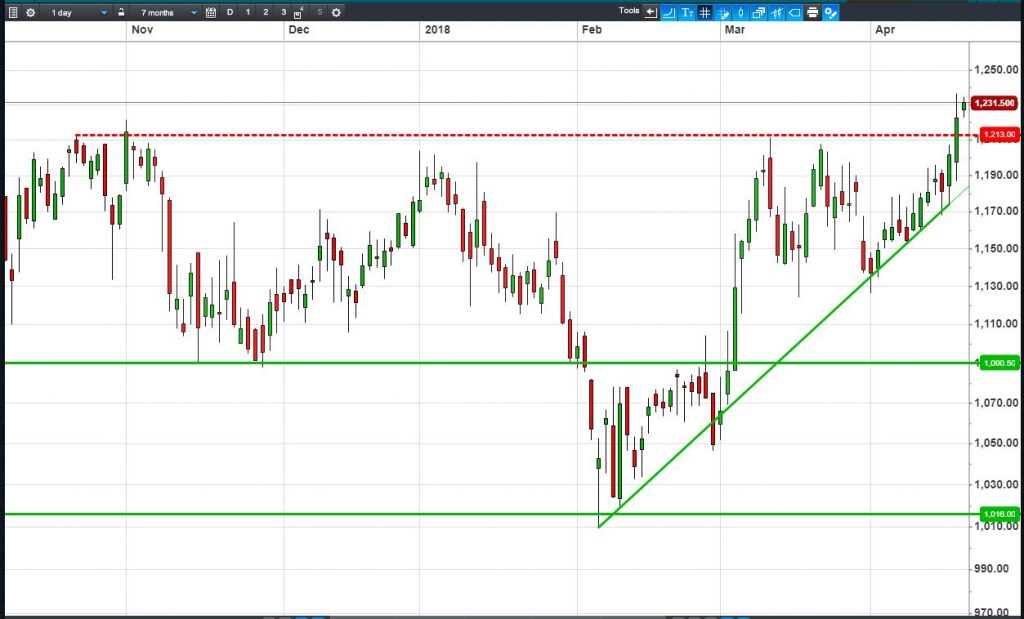Select chart preset 2
Image resolution: width=1024 pixels, height=619 pixels.
pos(265,12)
